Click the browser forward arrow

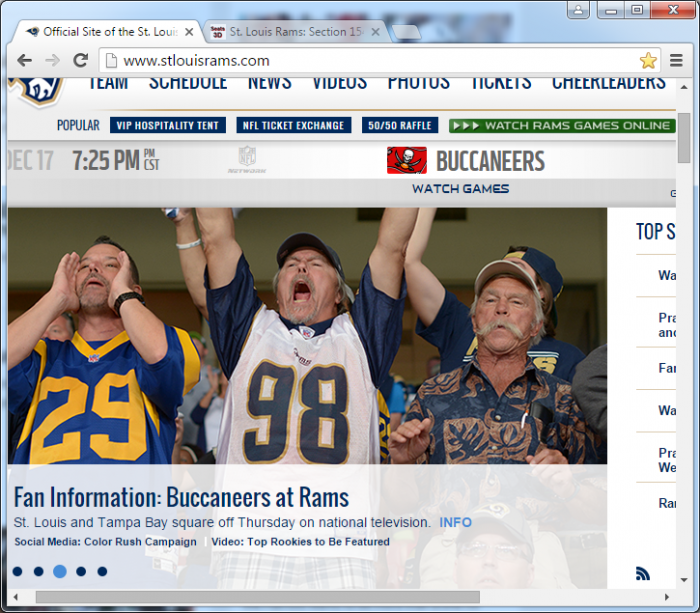coord(52,60)
